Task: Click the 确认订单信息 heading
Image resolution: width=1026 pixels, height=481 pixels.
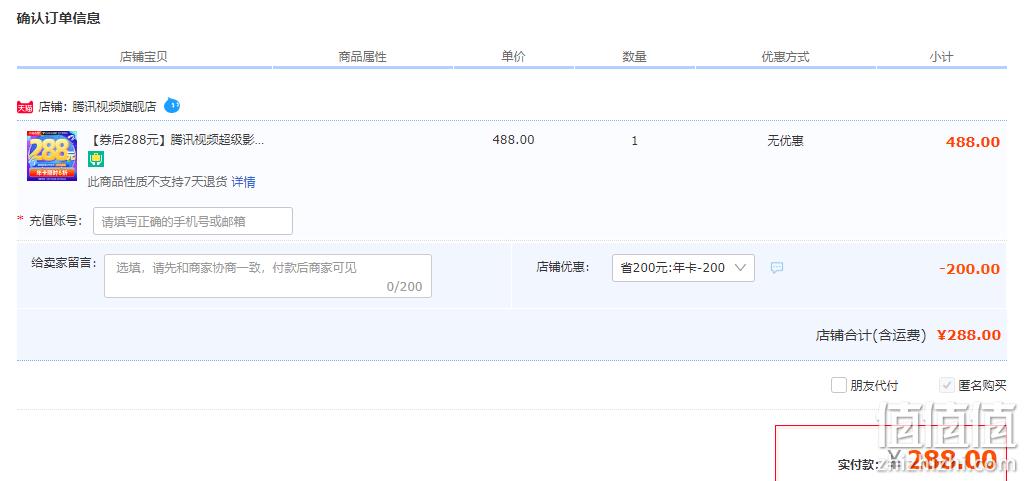Action: pos(58,18)
